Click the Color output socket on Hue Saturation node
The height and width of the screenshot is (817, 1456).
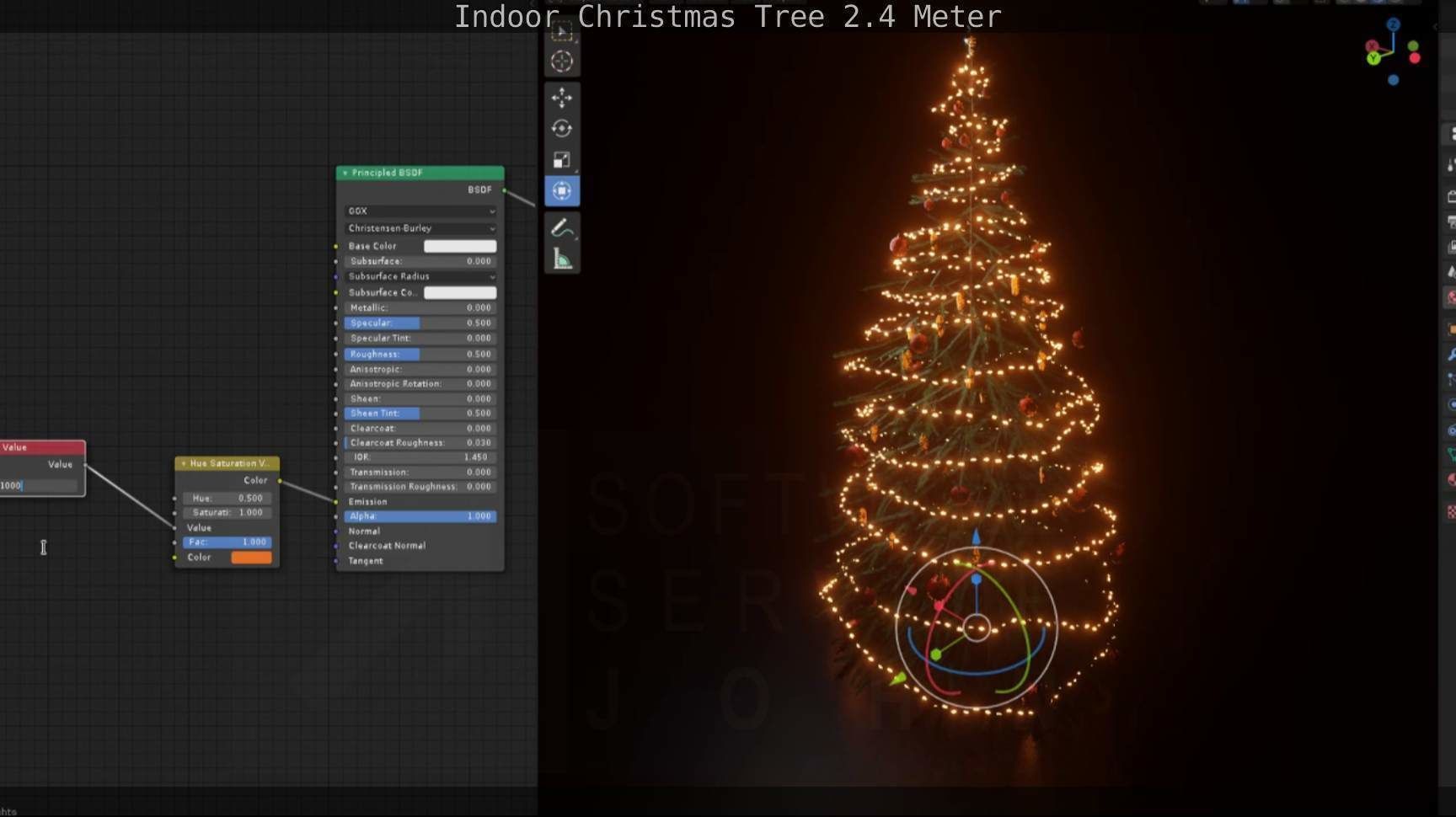[x=280, y=481]
